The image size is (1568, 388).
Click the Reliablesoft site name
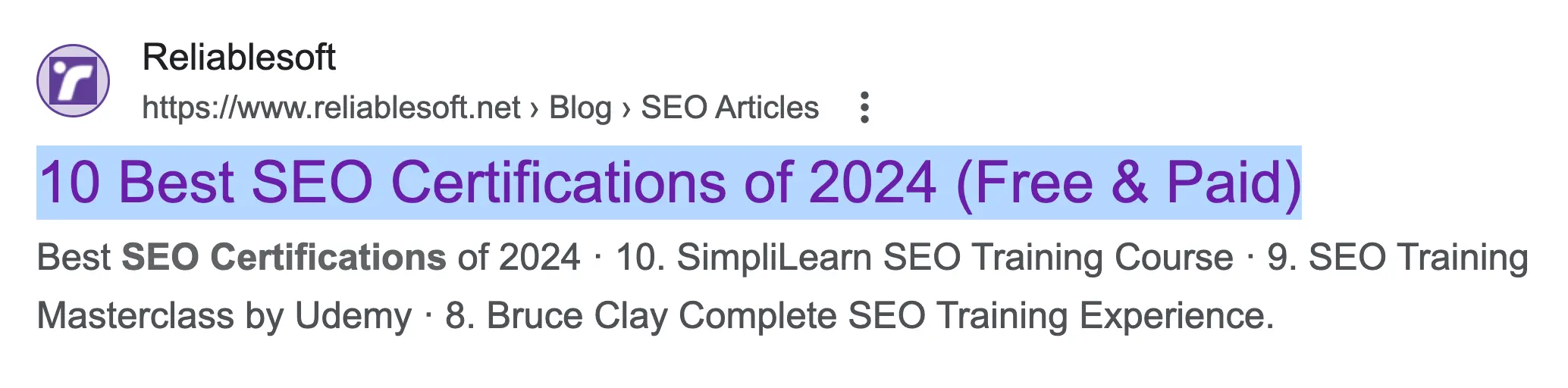[x=239, y=58]
